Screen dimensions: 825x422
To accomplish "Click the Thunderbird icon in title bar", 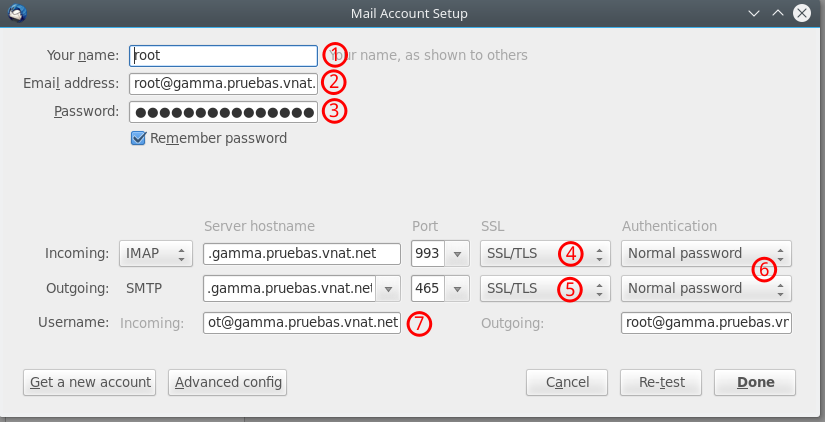I will [x=18, y=13].
